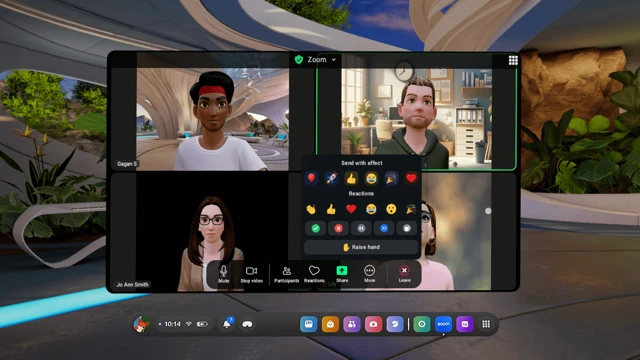
Task: Open the Participants panel
Action: point(287,274)
